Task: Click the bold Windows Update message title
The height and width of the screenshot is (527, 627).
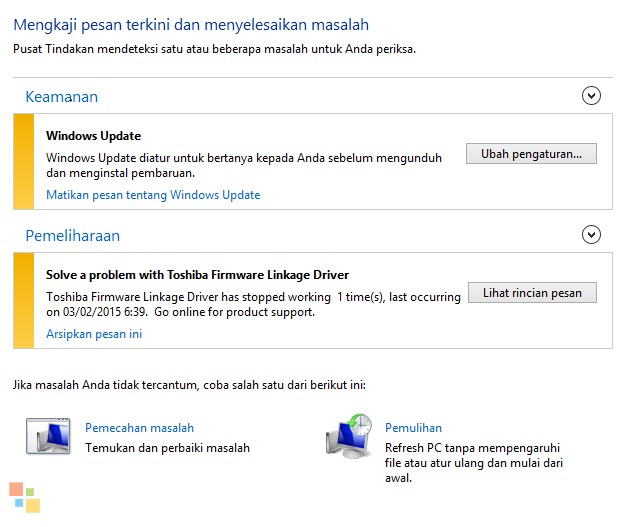Action: point(94,136)
